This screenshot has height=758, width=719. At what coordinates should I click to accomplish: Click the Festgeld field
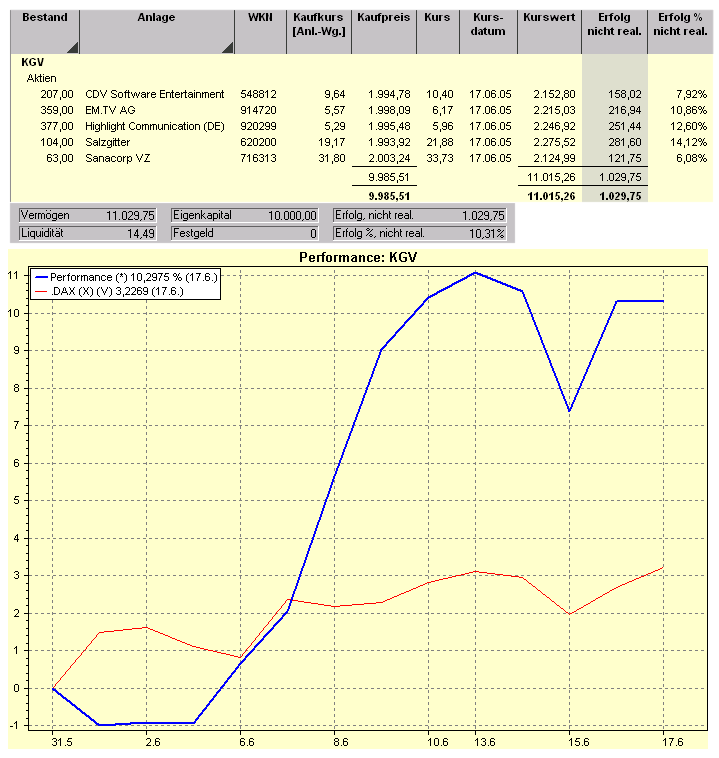pyautogui.click(x=245, y=233)
